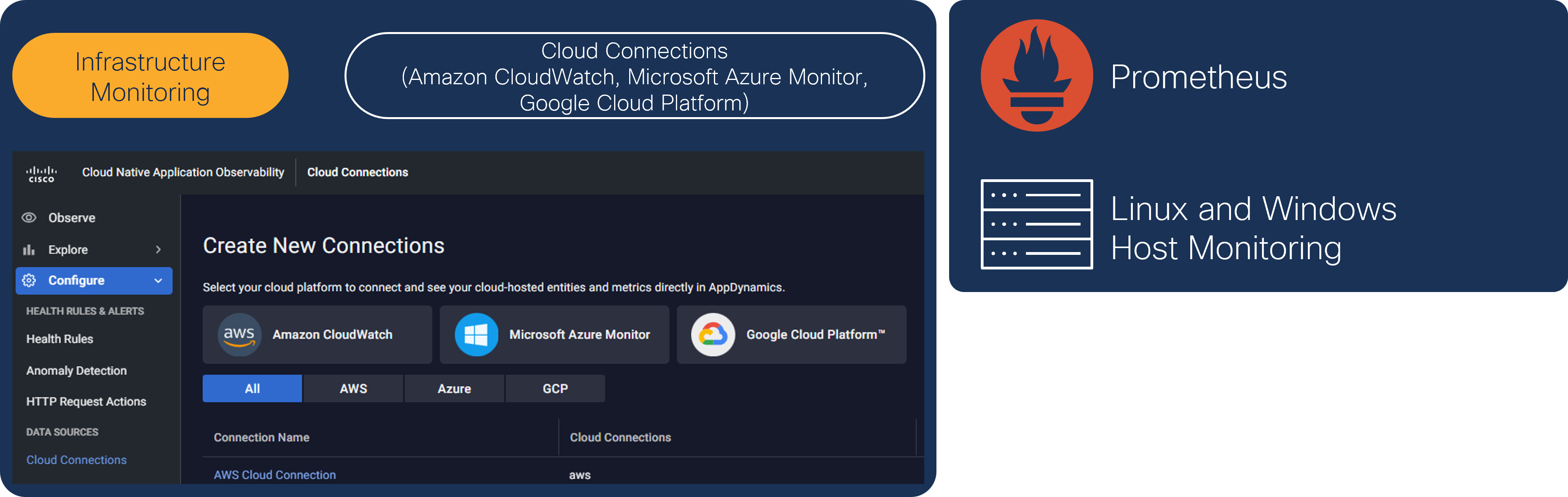Viewport: 1568px width, 497px height.
Task: Click the Prometheus flame logo
Action: tap(1037, 76)
